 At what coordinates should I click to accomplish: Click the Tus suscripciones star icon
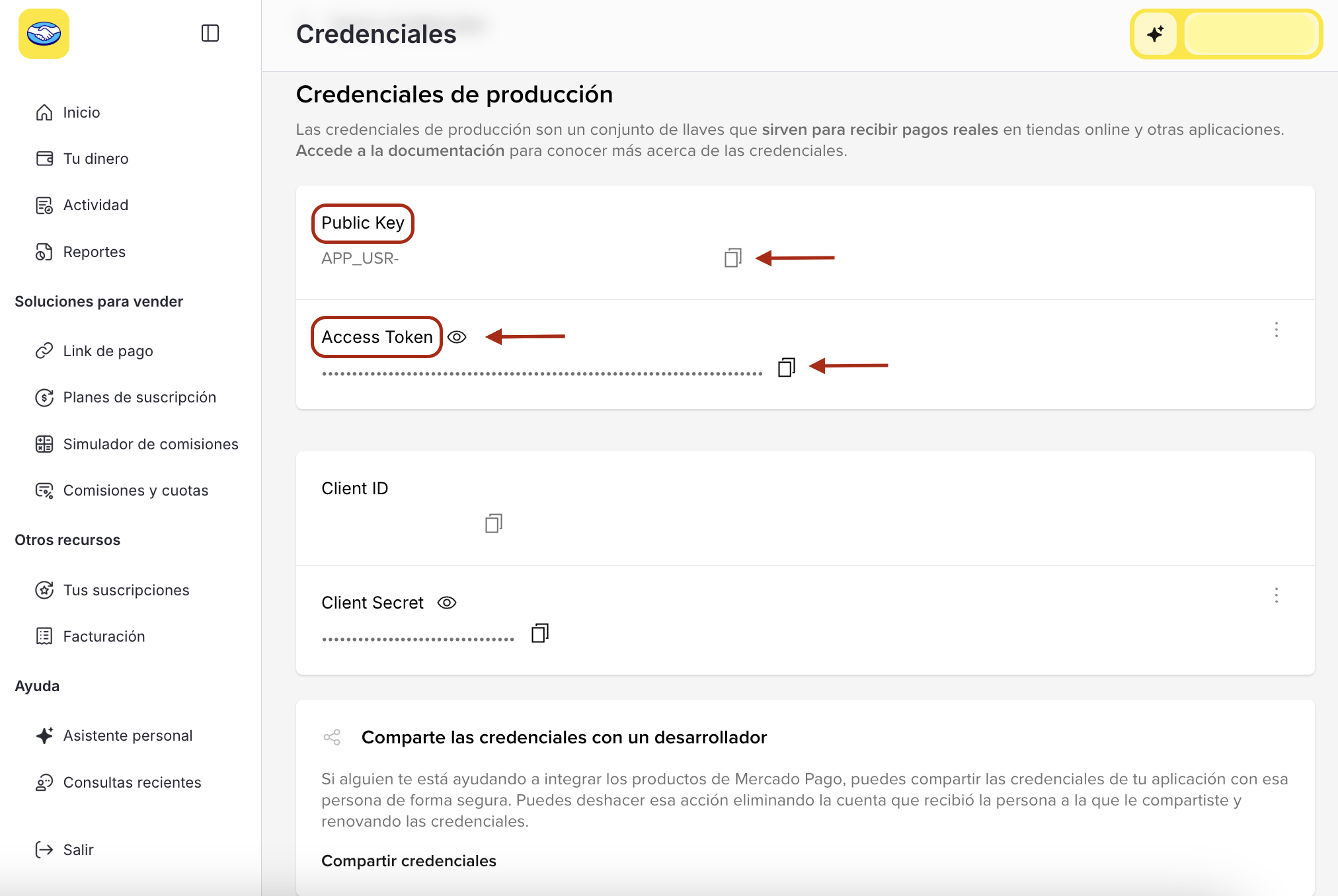tap(44, 590)
